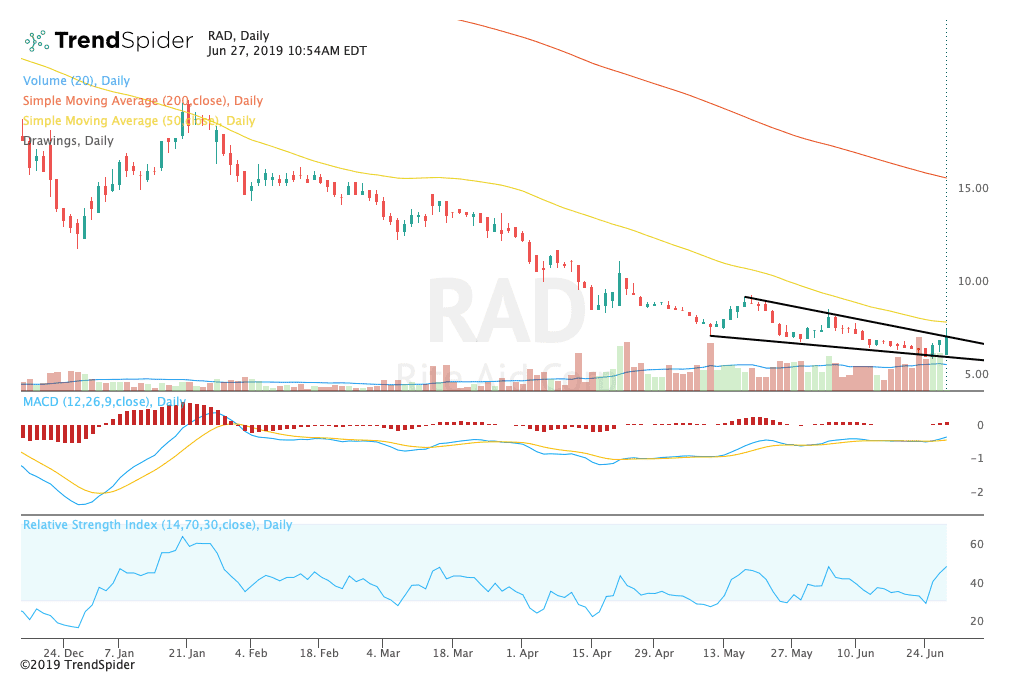Click the 'Volume (20), Daily' legend label
The image size is (1014, 684).
point(76,81)
